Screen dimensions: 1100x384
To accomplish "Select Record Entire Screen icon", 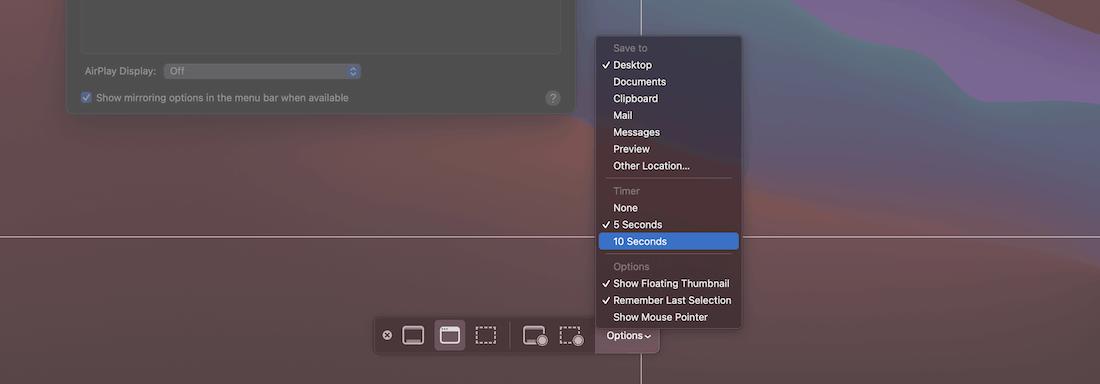I will [535, 336].
